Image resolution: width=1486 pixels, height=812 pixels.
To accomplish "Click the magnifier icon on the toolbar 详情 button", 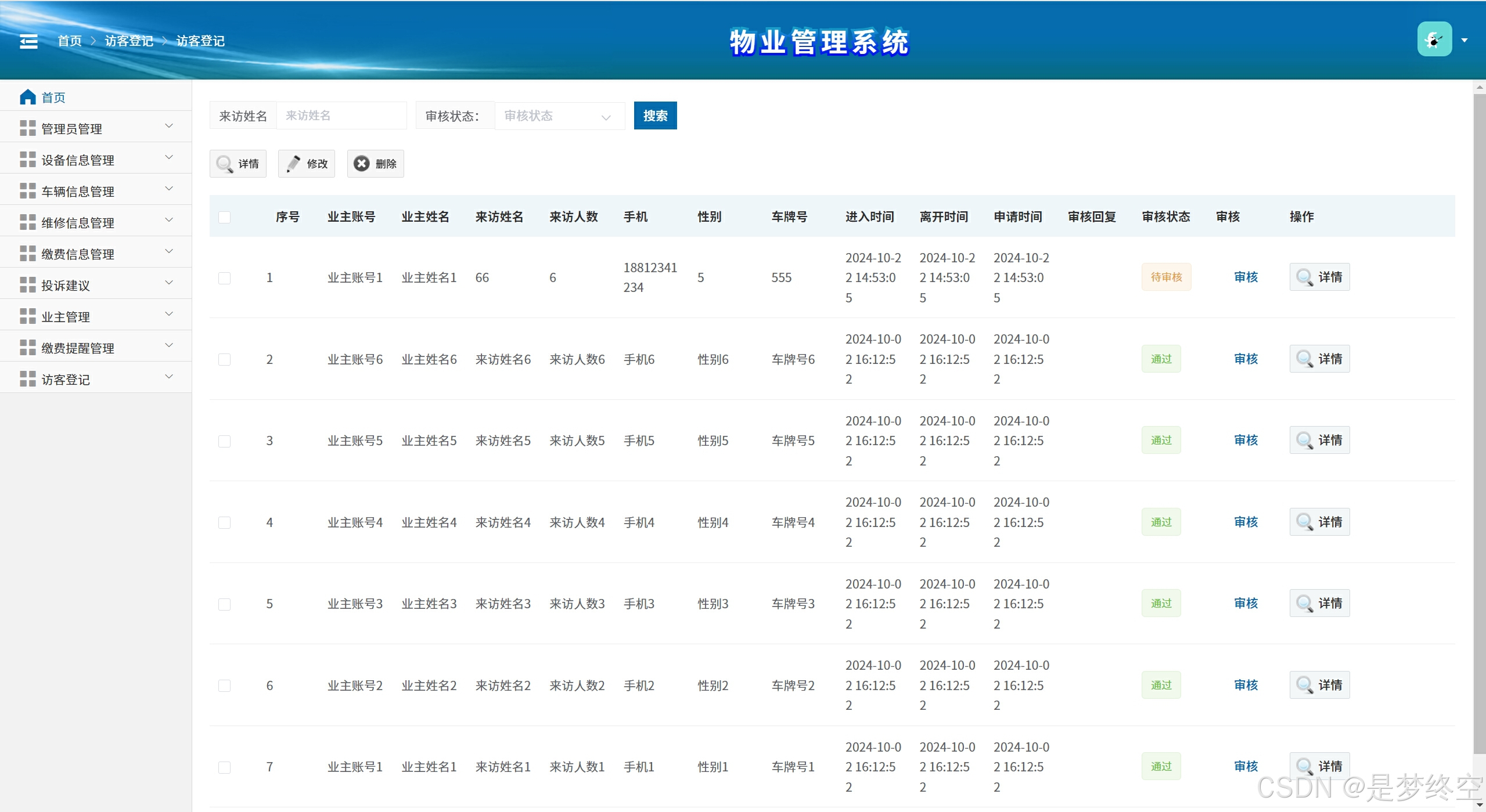I will [224, 164].
